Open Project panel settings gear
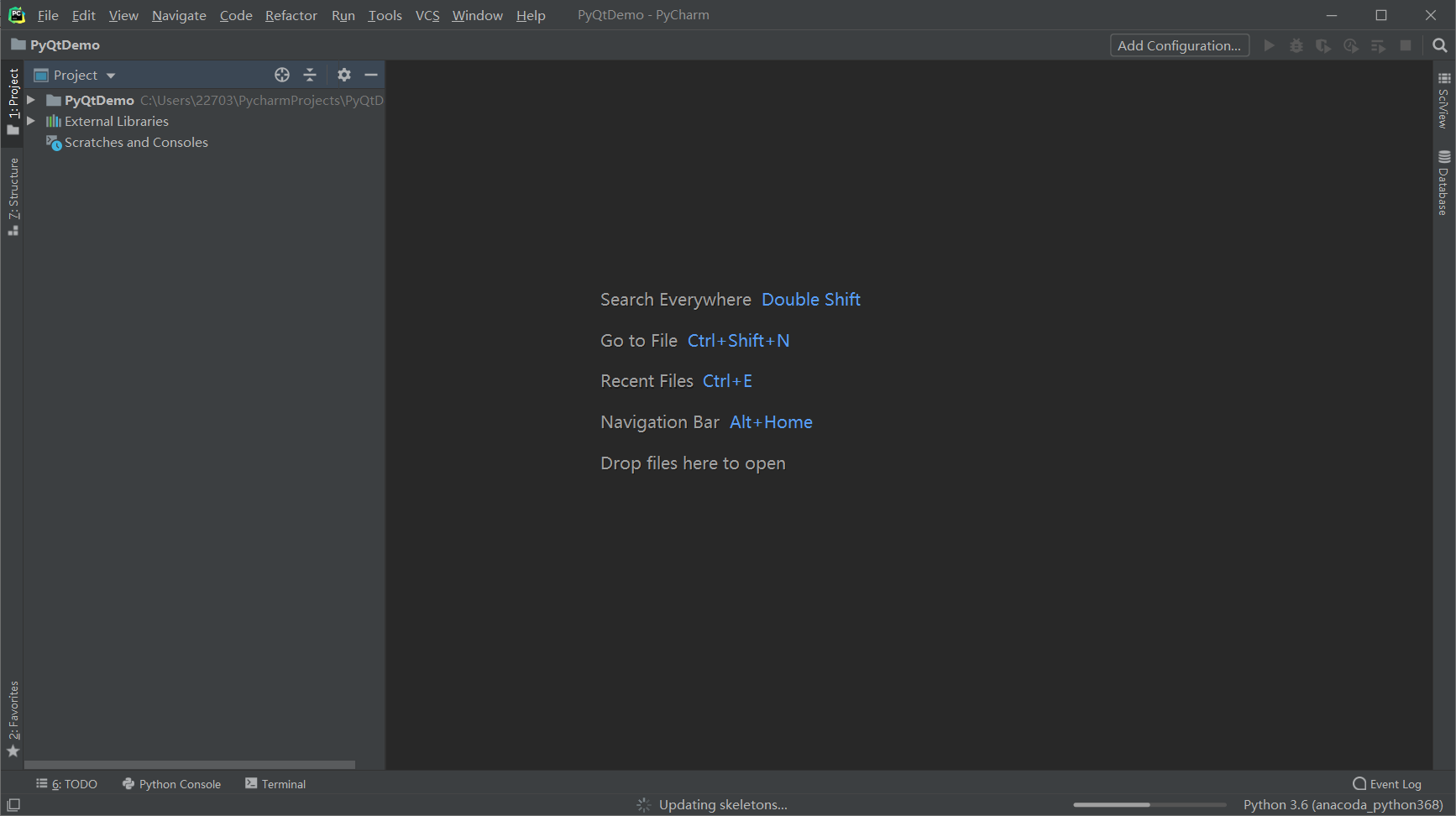 pos(344,75)
